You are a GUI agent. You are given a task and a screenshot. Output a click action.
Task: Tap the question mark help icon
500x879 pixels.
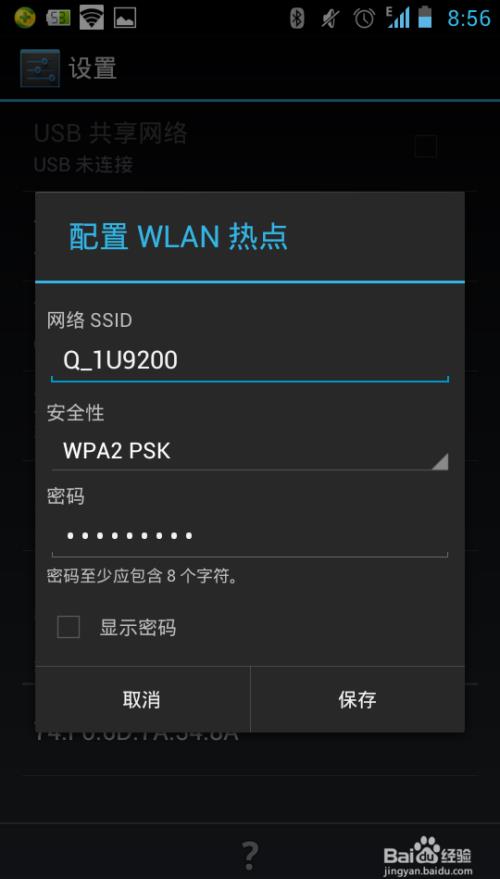[x=251, y=855]
